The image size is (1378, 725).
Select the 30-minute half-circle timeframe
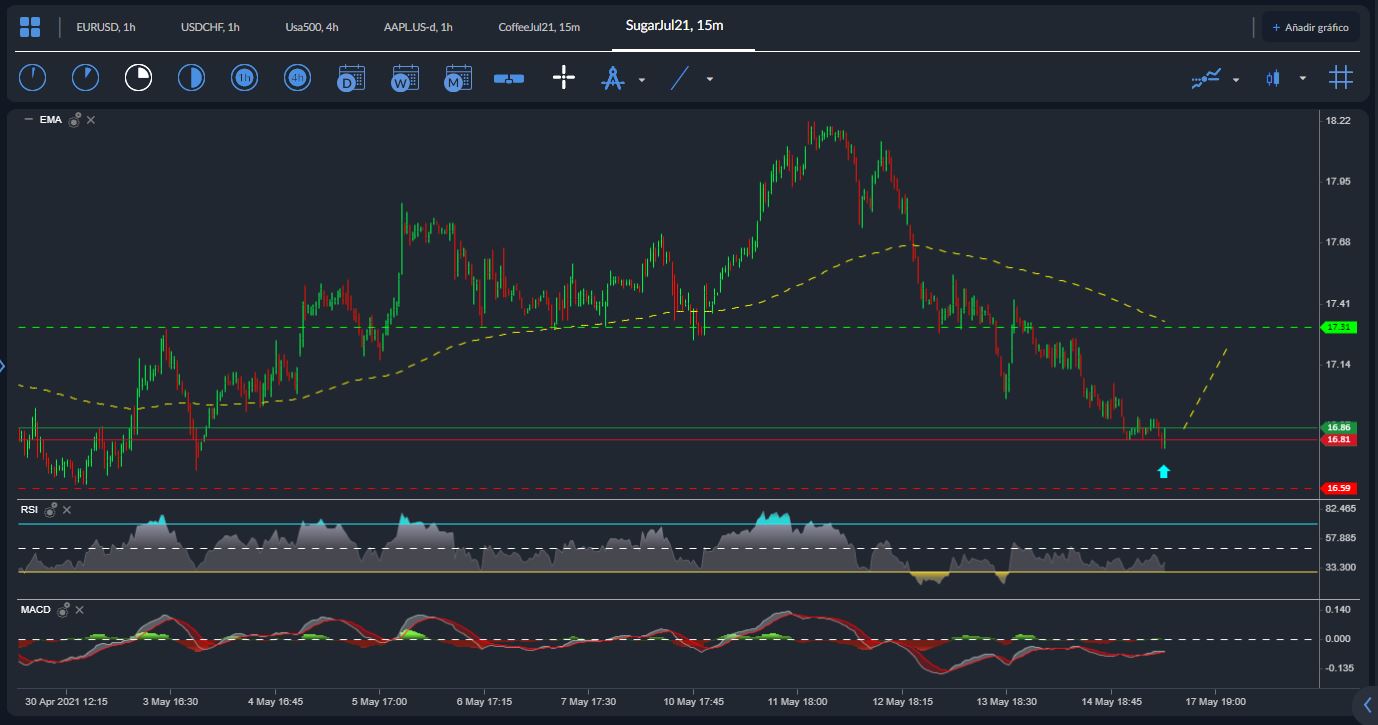(191, 77)
